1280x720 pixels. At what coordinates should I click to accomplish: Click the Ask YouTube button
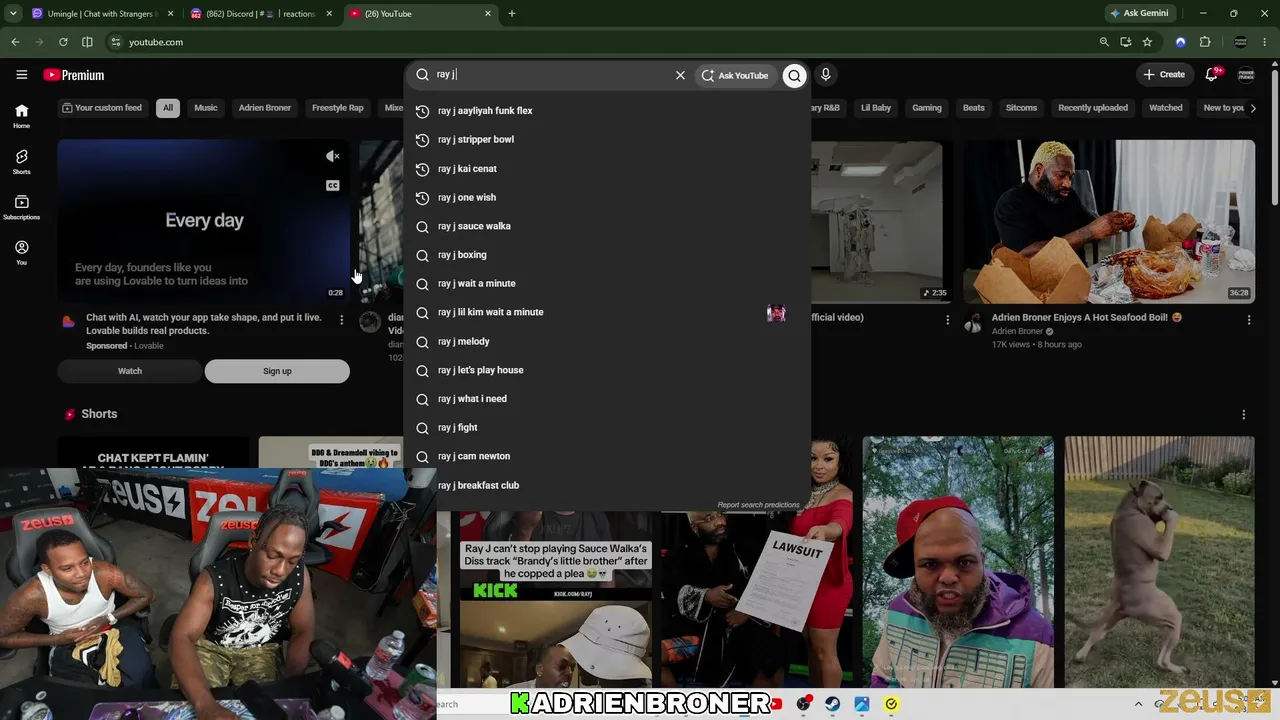point(735,75)
